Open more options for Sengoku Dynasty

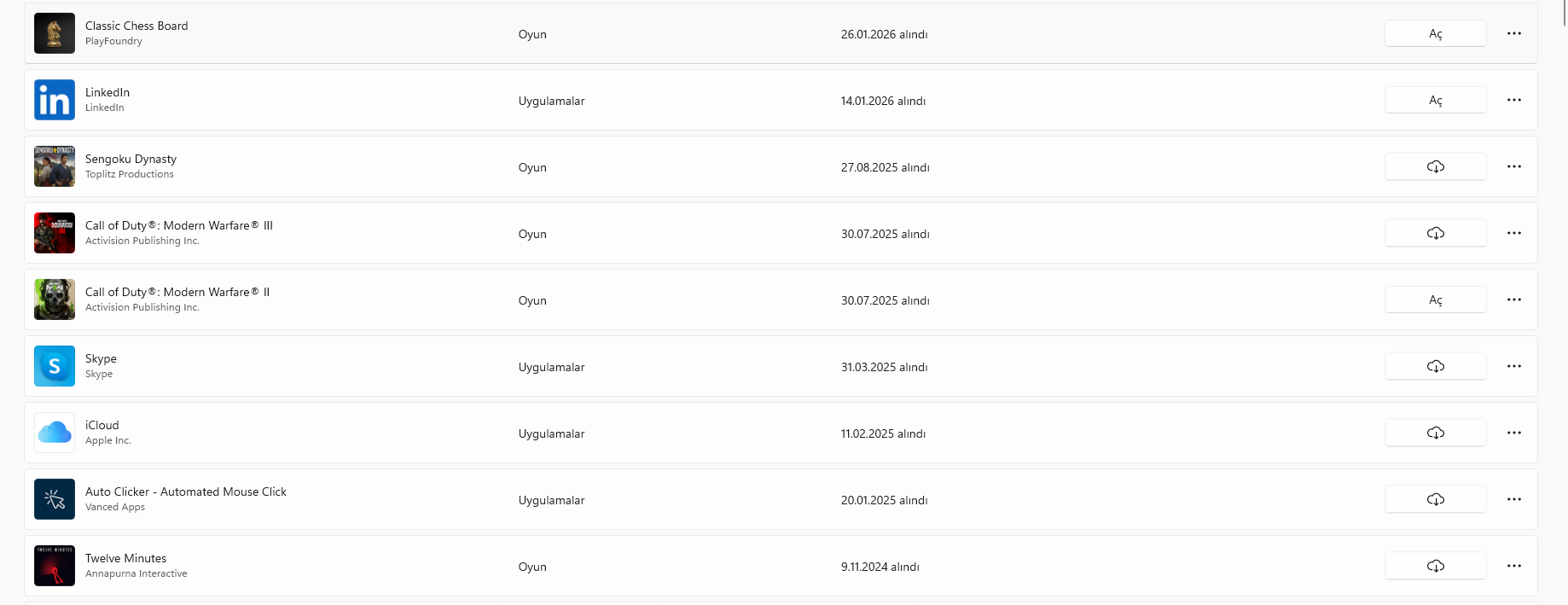point(1514,166)
